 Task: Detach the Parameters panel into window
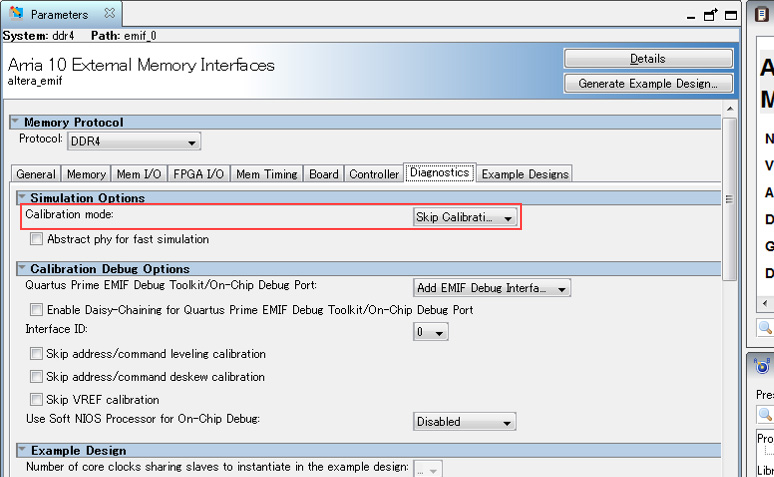(x=711, y=15)
